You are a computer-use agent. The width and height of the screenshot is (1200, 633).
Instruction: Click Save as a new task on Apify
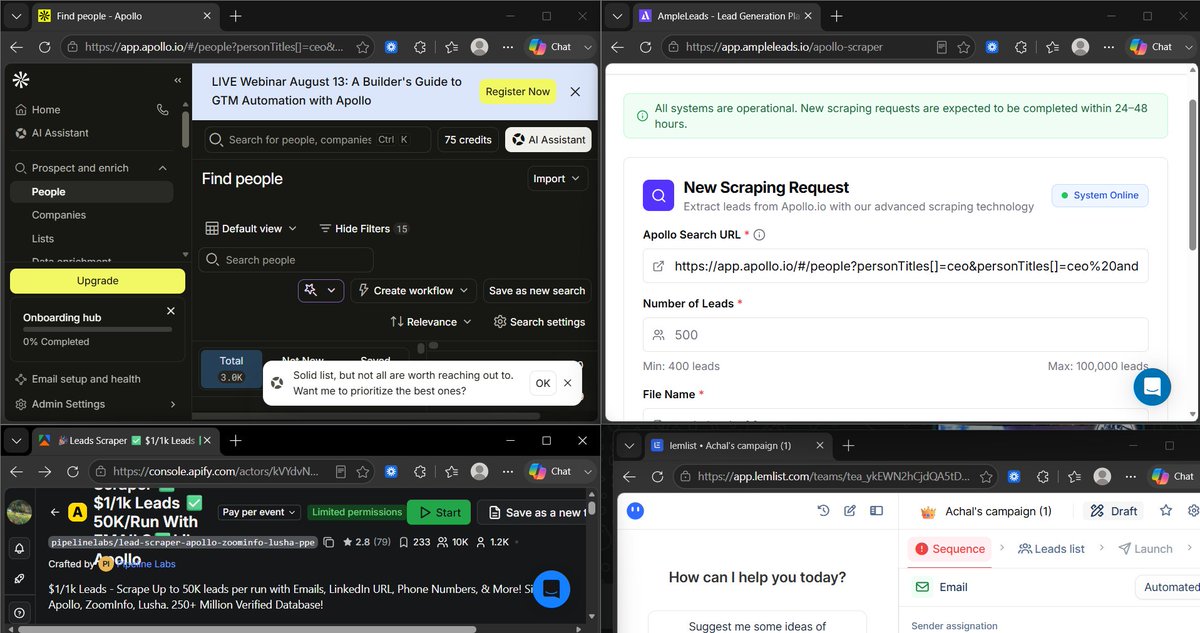[x=533, y=512]
